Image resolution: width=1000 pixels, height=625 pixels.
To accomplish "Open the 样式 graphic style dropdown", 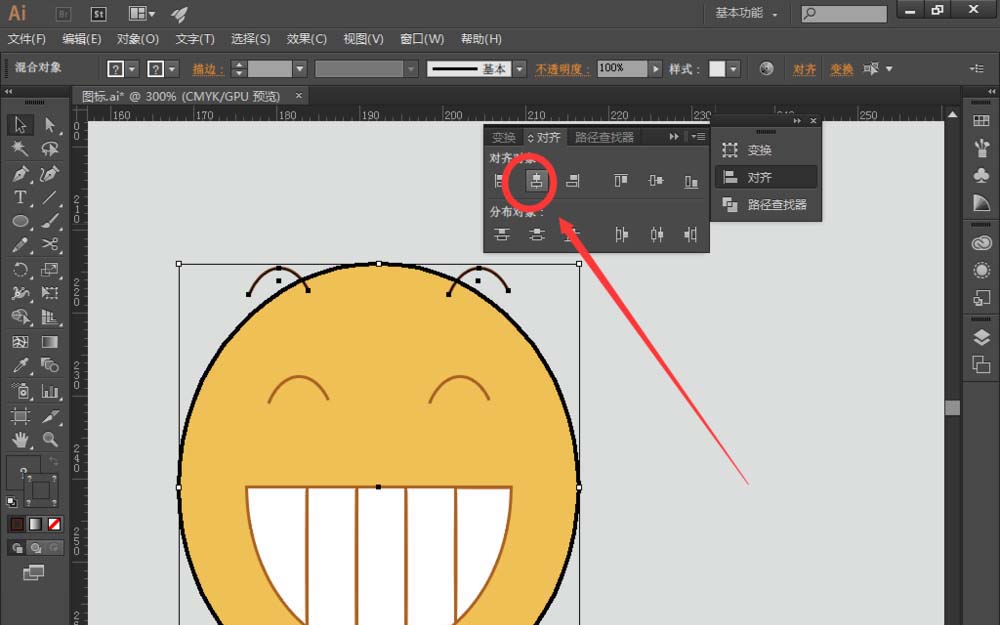I will pos(733,68).
